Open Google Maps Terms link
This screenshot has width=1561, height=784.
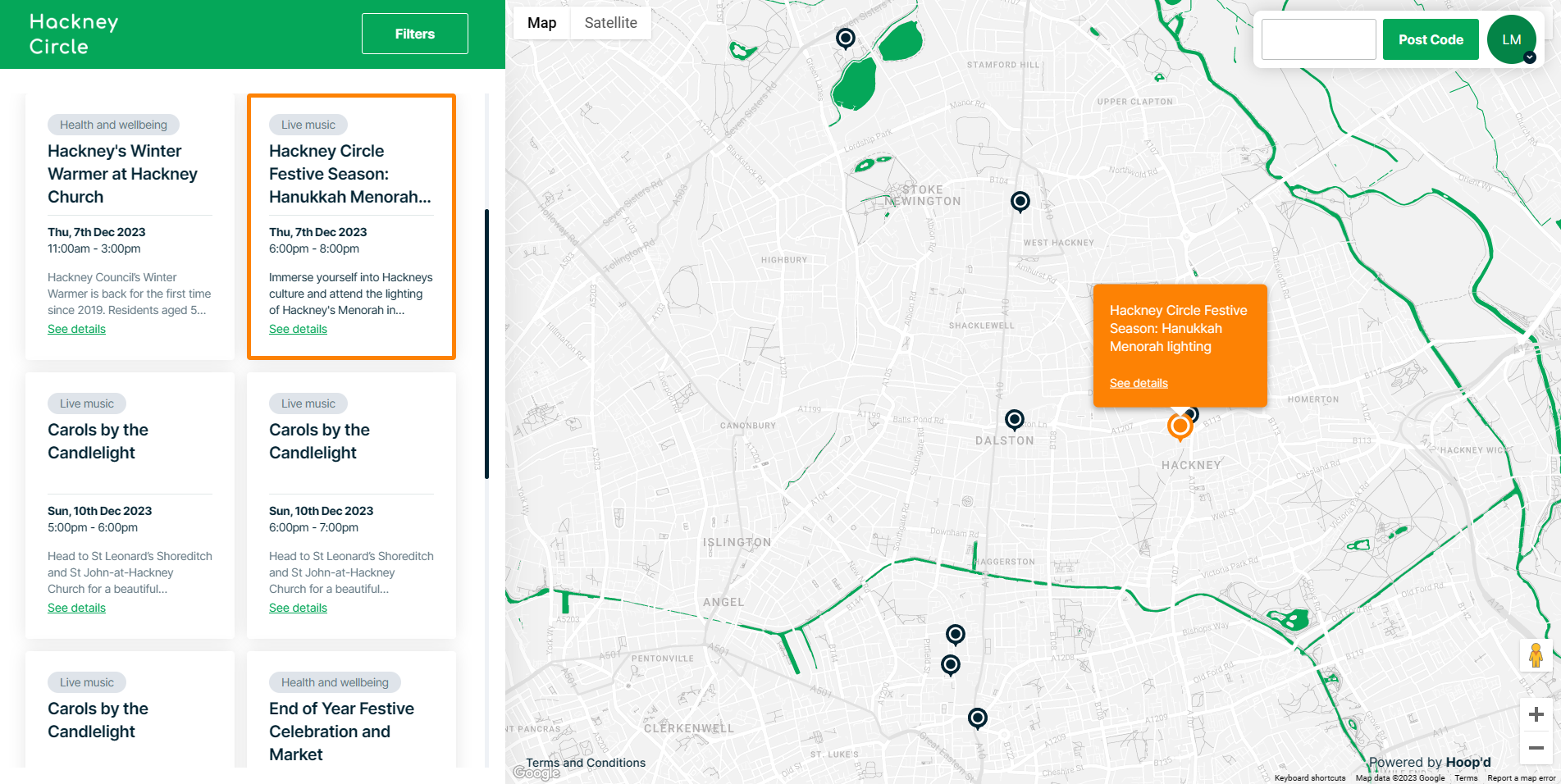[x=1466, y=778]
